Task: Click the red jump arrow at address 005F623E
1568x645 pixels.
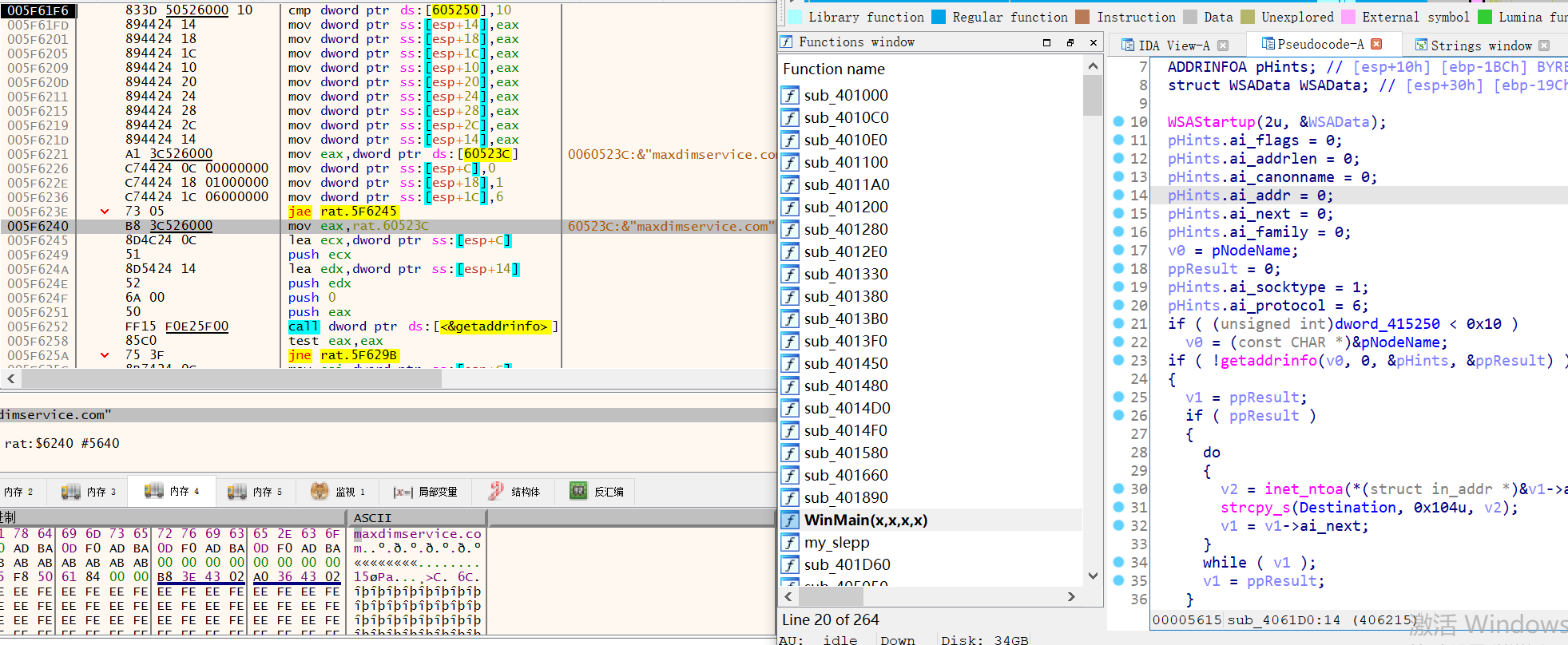Action: pyautogui.click(x=105, y=212)
